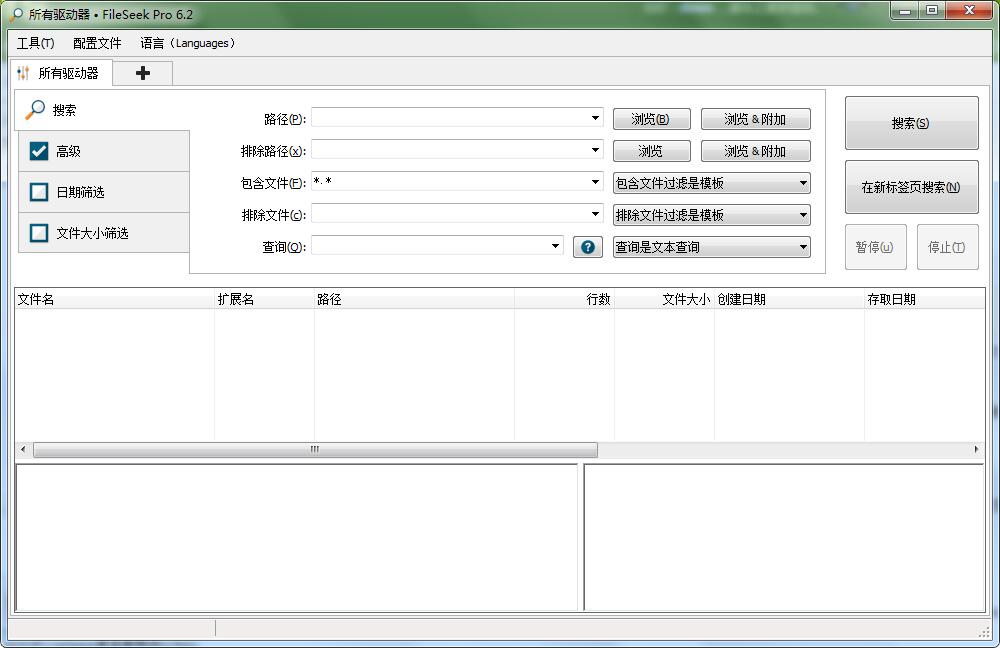Click the large 搜索(S) button

click(x=911, y=123)
